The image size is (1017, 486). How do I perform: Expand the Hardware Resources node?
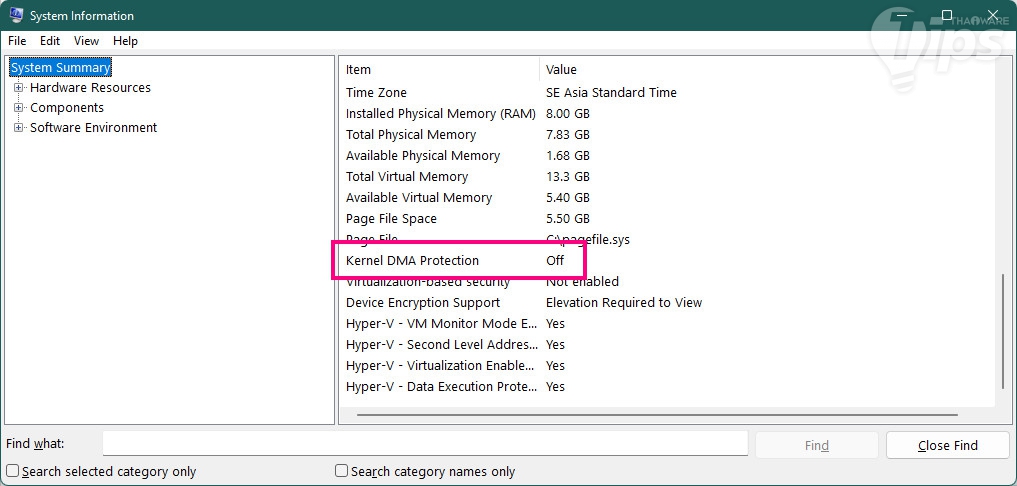[x=18, y=88]
